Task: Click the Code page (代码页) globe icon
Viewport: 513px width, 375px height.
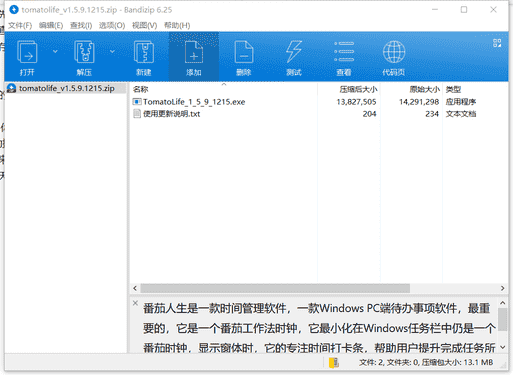Action: tap(394, 52)
